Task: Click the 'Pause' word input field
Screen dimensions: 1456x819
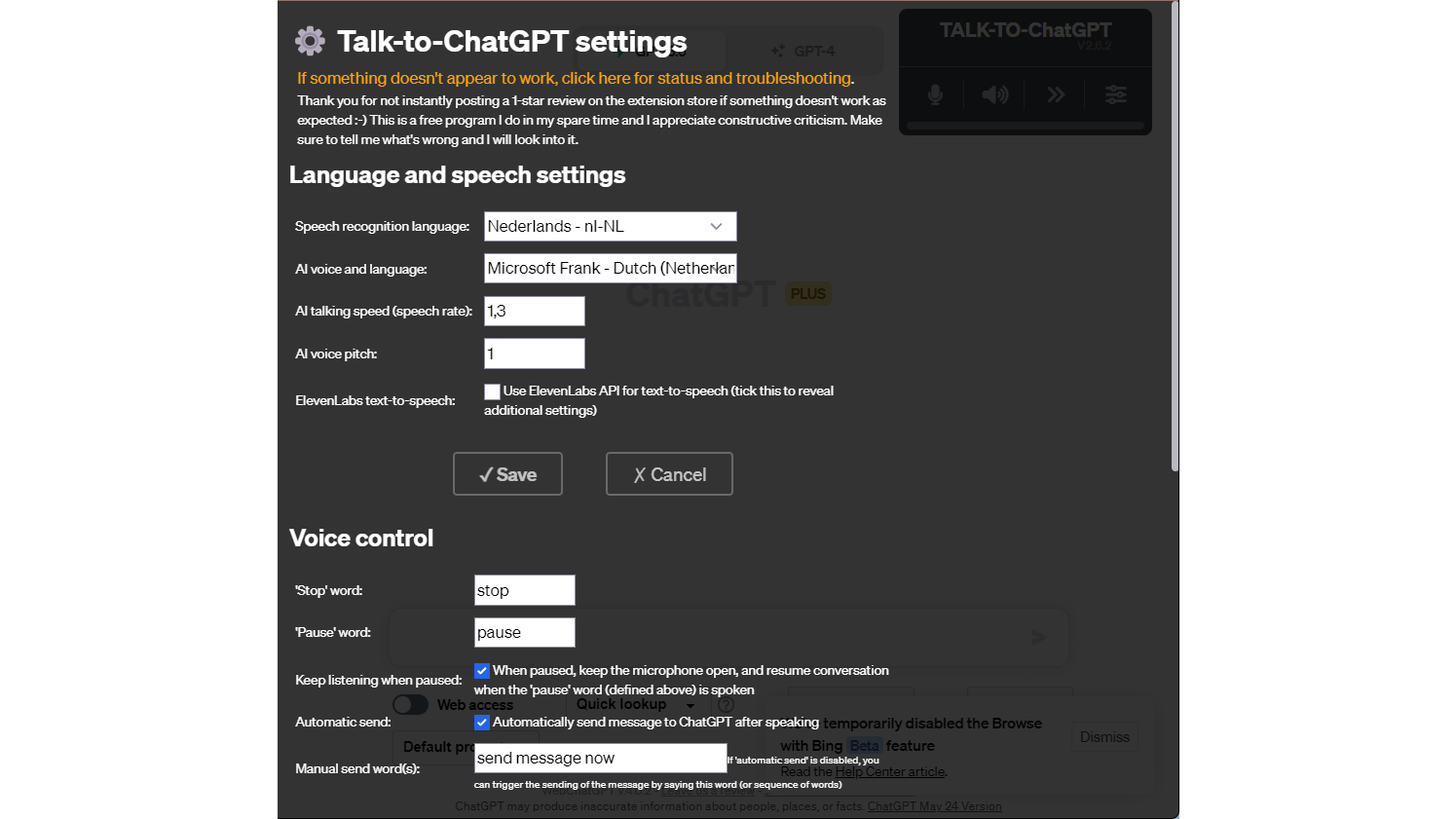Action: [x=525, y=632]
